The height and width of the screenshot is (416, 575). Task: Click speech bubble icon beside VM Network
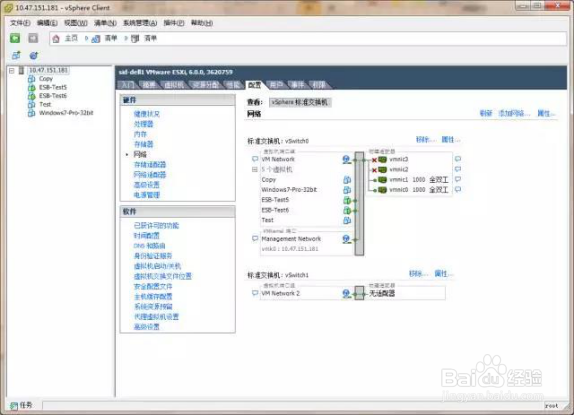[255, 159]
